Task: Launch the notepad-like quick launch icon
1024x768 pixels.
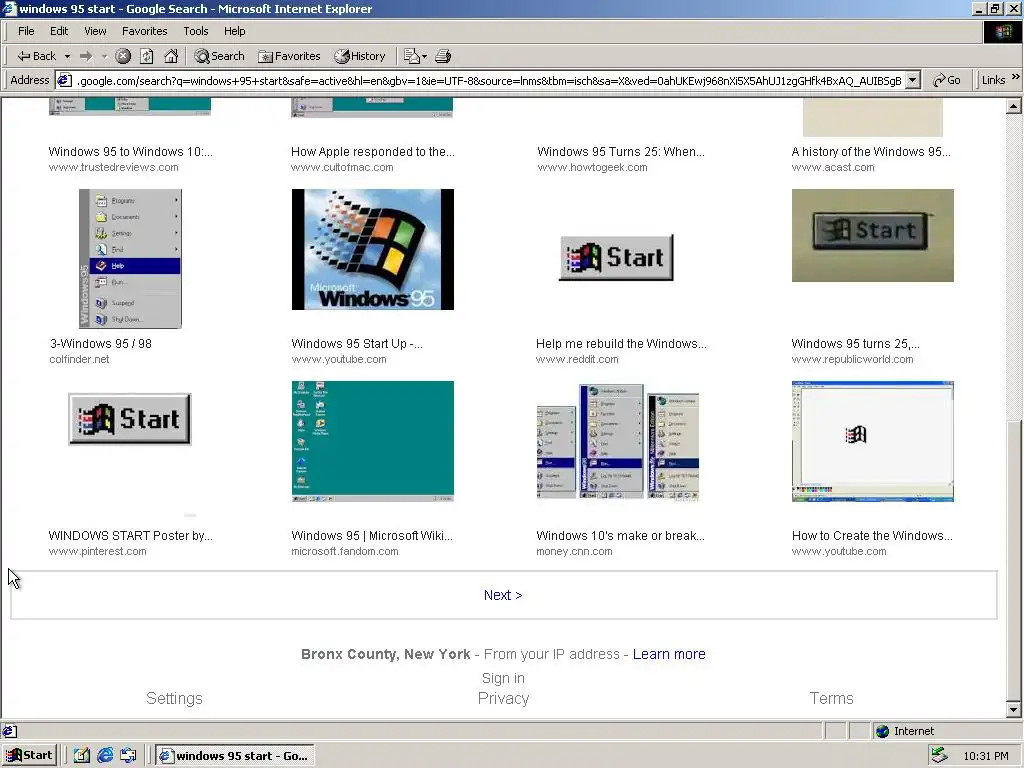Action: (x=82, y=756)
